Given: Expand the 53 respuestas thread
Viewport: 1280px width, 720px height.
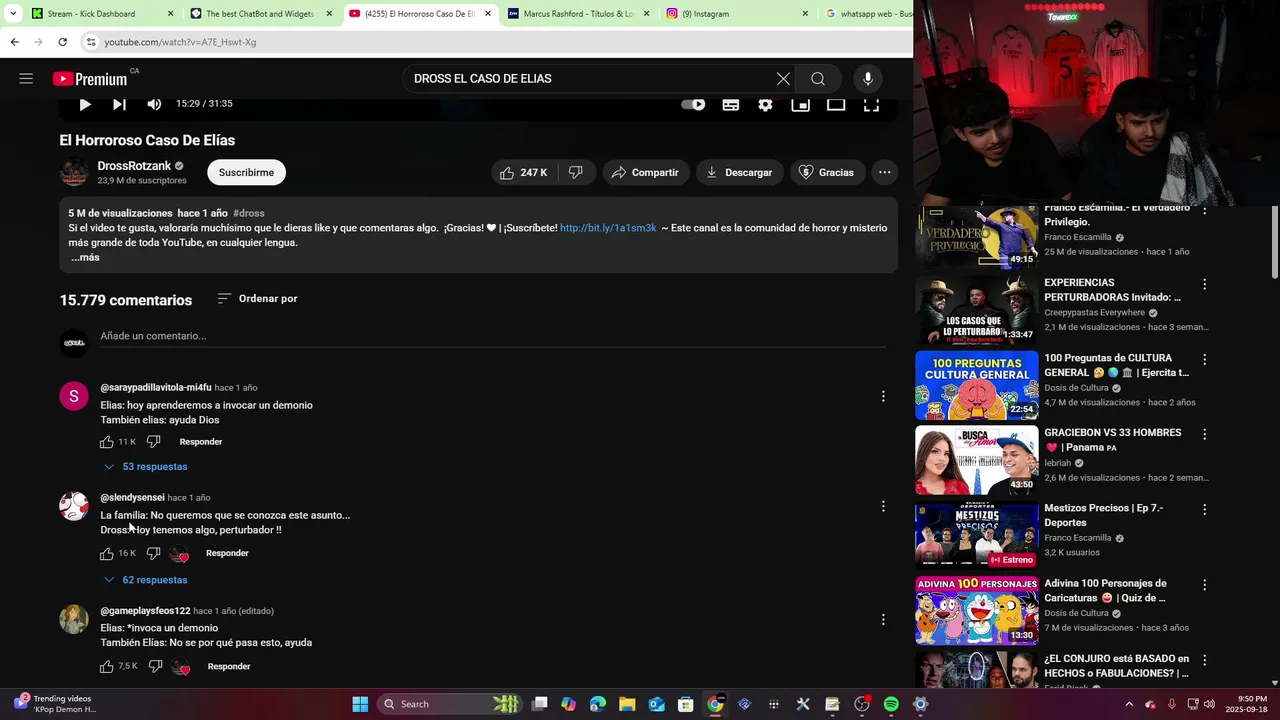Looking at the screenshot, I should pyautogui.click(x=146, y=467).
